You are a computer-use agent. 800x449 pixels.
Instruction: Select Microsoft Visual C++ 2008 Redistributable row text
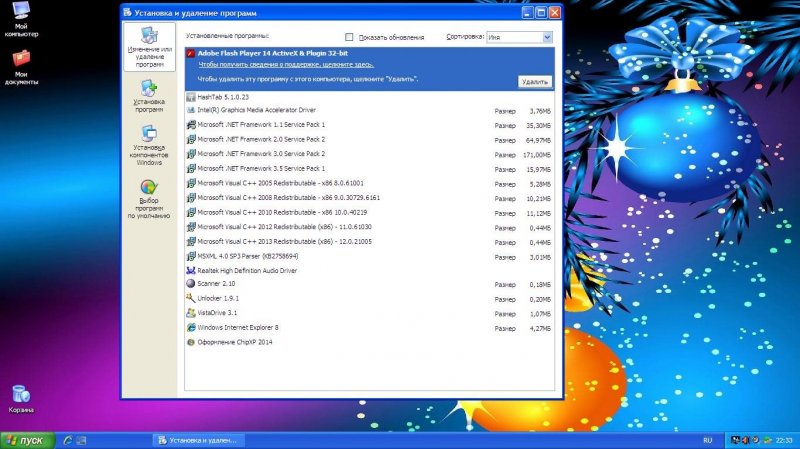tap(288, 198)
